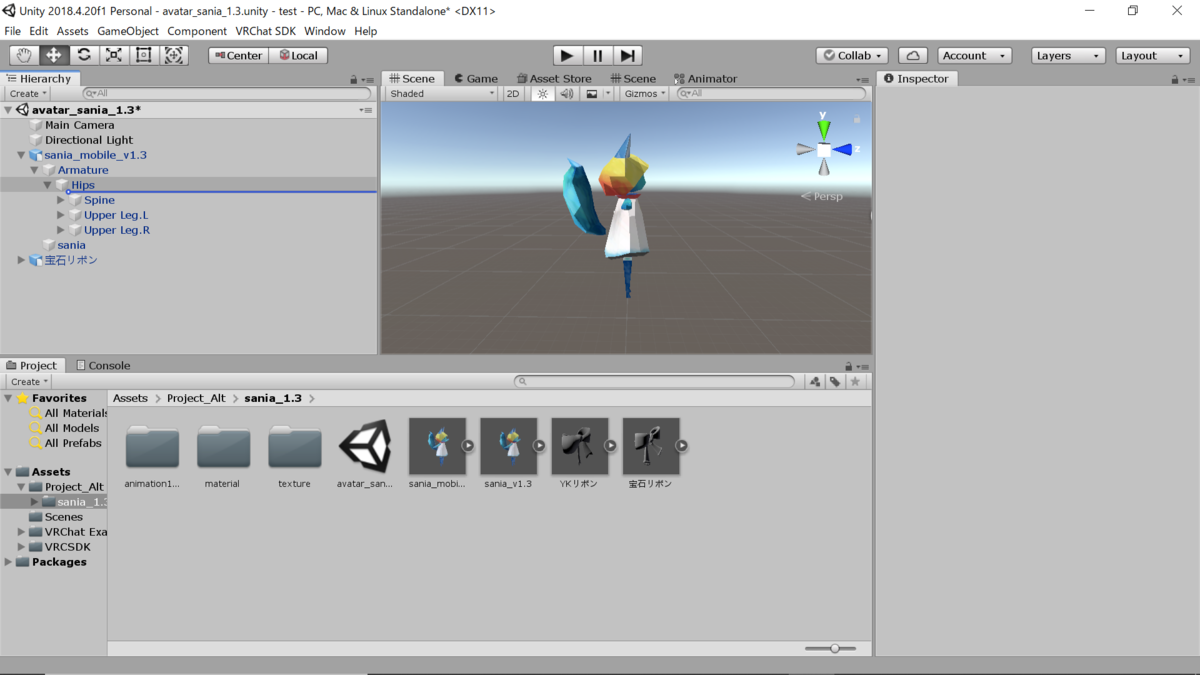Expand the Upper Leg.L node
This screenshot has height=675, width=1200.
(61, 215)
